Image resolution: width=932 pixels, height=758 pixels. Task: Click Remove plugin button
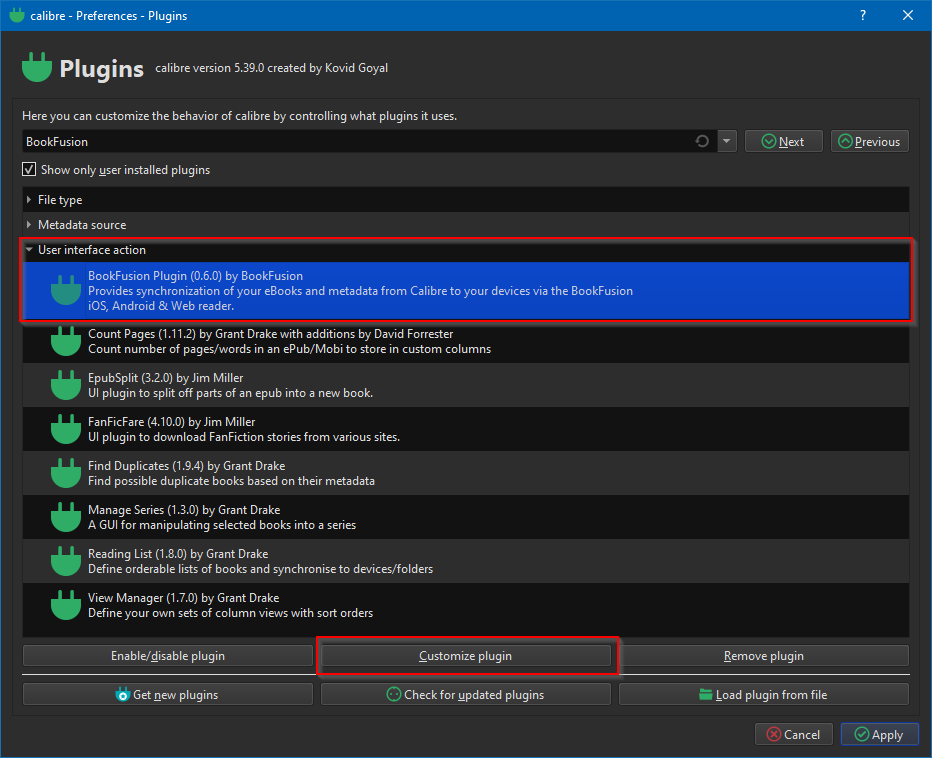tap(764, 656)
